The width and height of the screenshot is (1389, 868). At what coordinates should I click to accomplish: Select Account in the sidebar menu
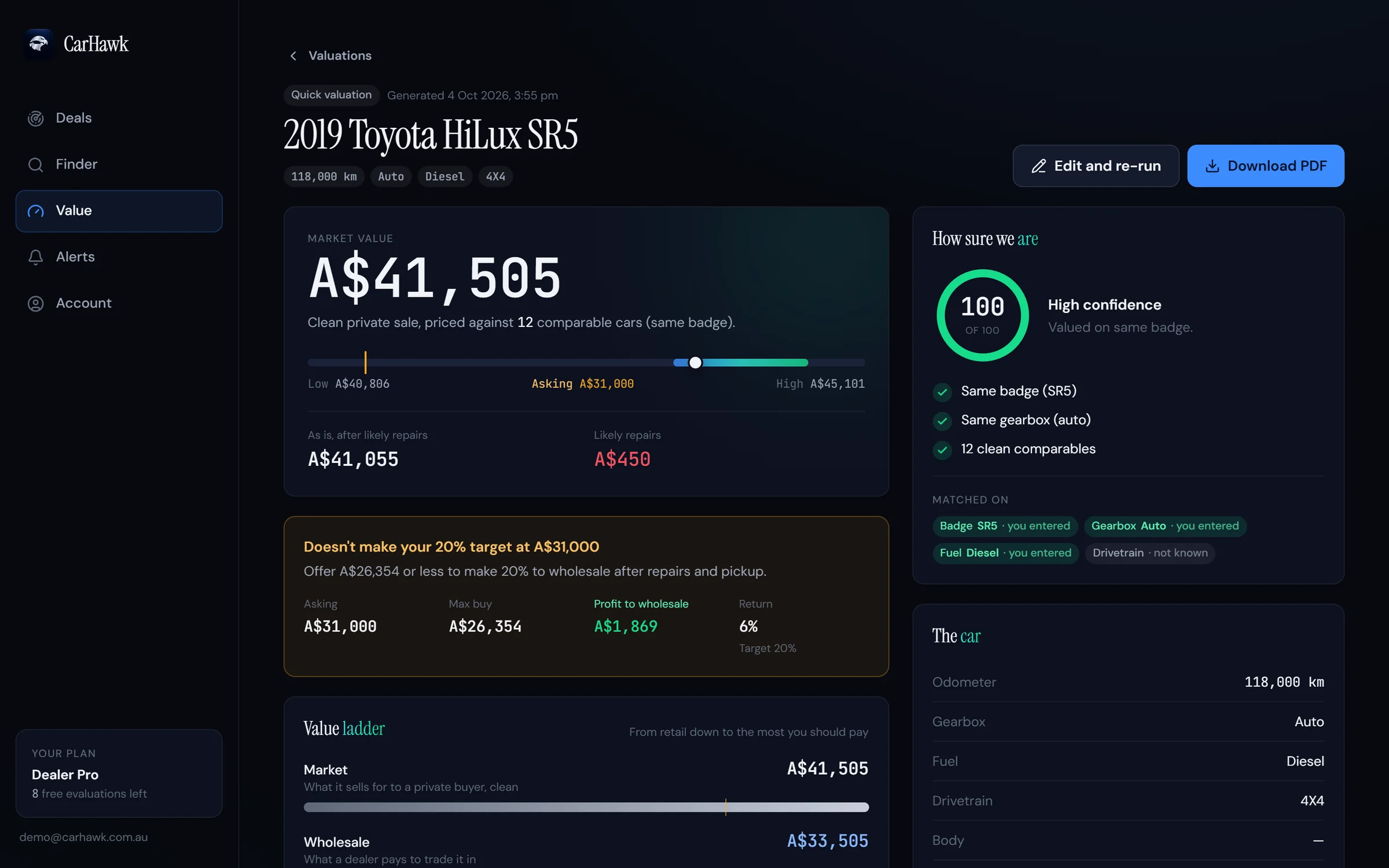coord(119,303)
